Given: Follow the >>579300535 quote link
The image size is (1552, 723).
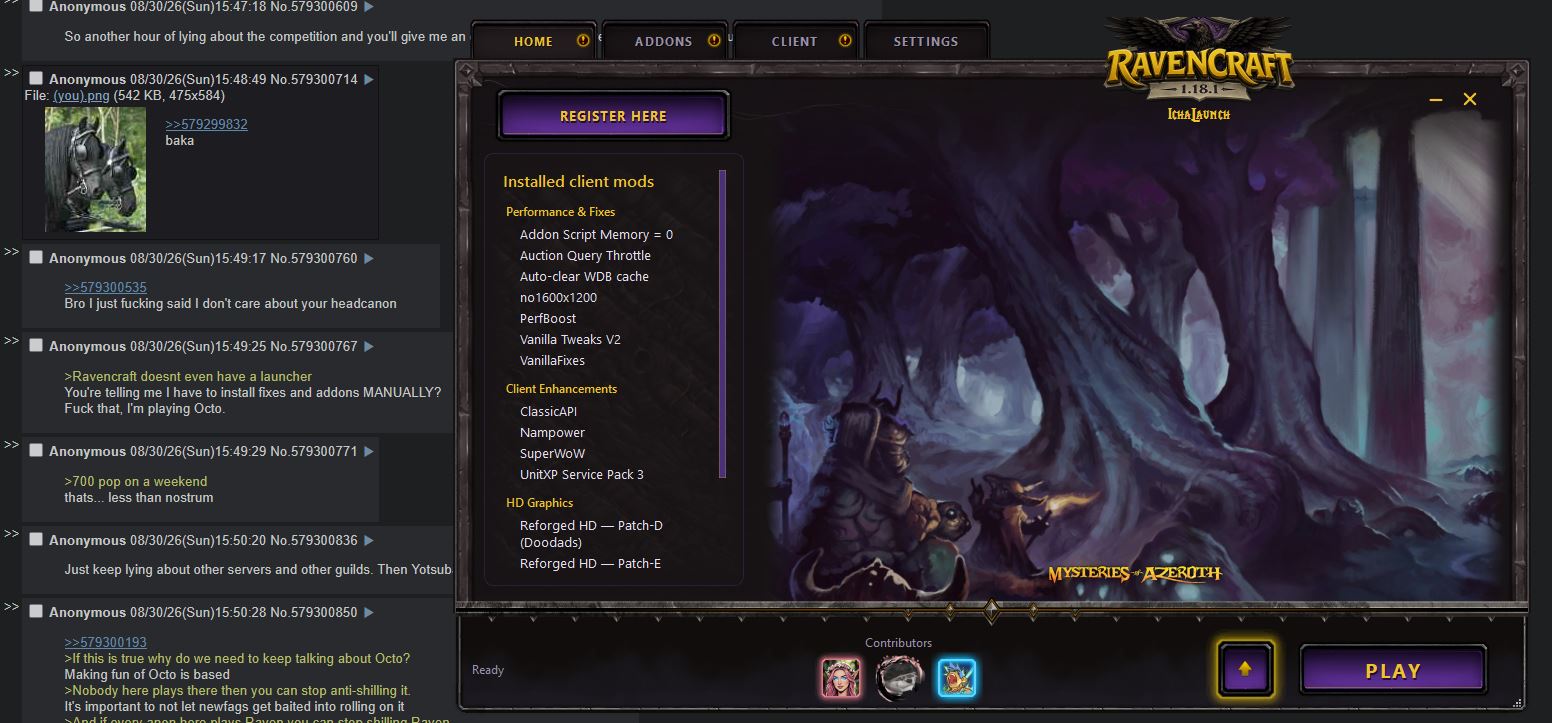Looking at the screenshot, I should (105, 287).
